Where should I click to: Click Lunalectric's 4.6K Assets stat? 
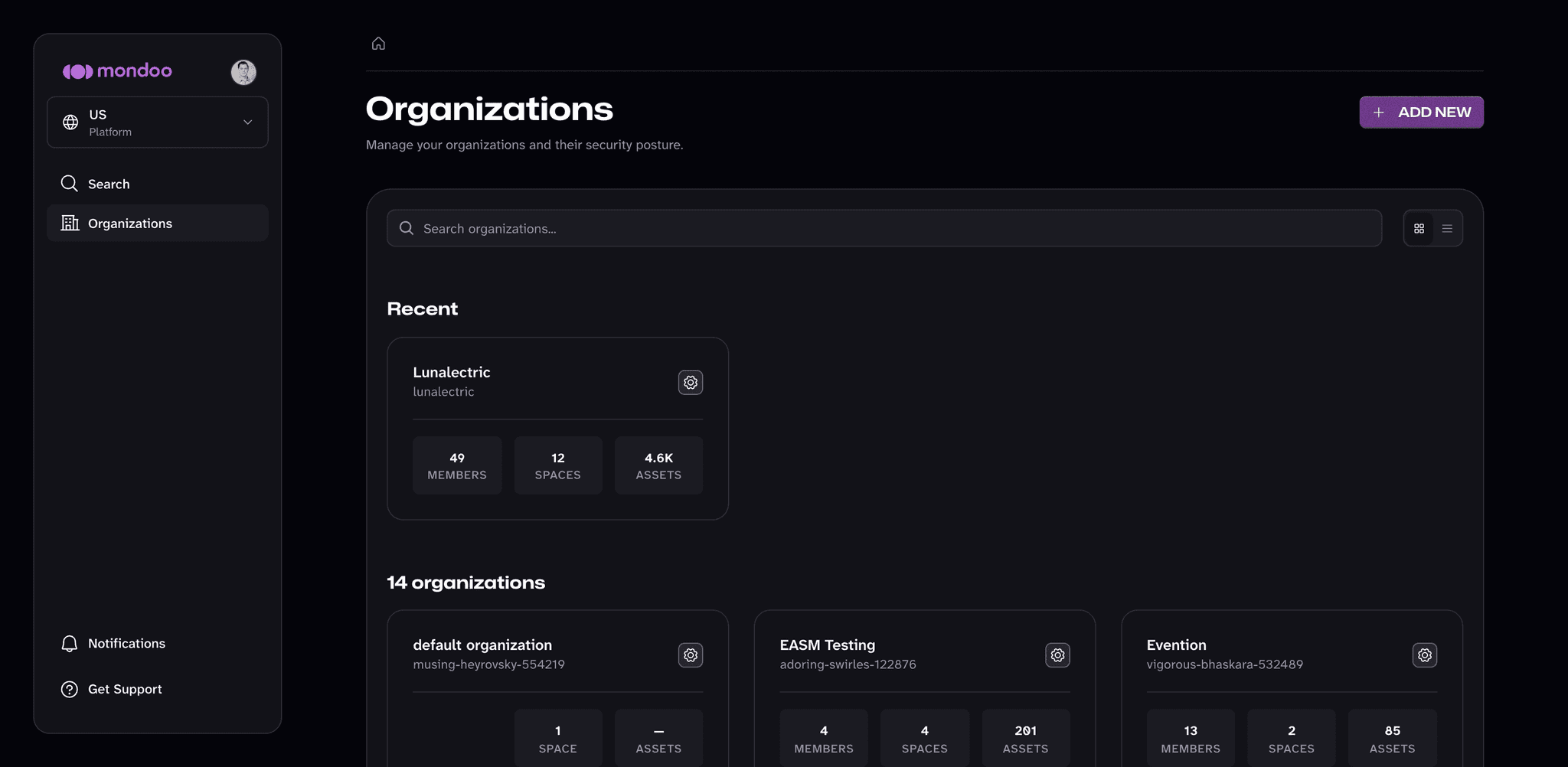(658, 465)
